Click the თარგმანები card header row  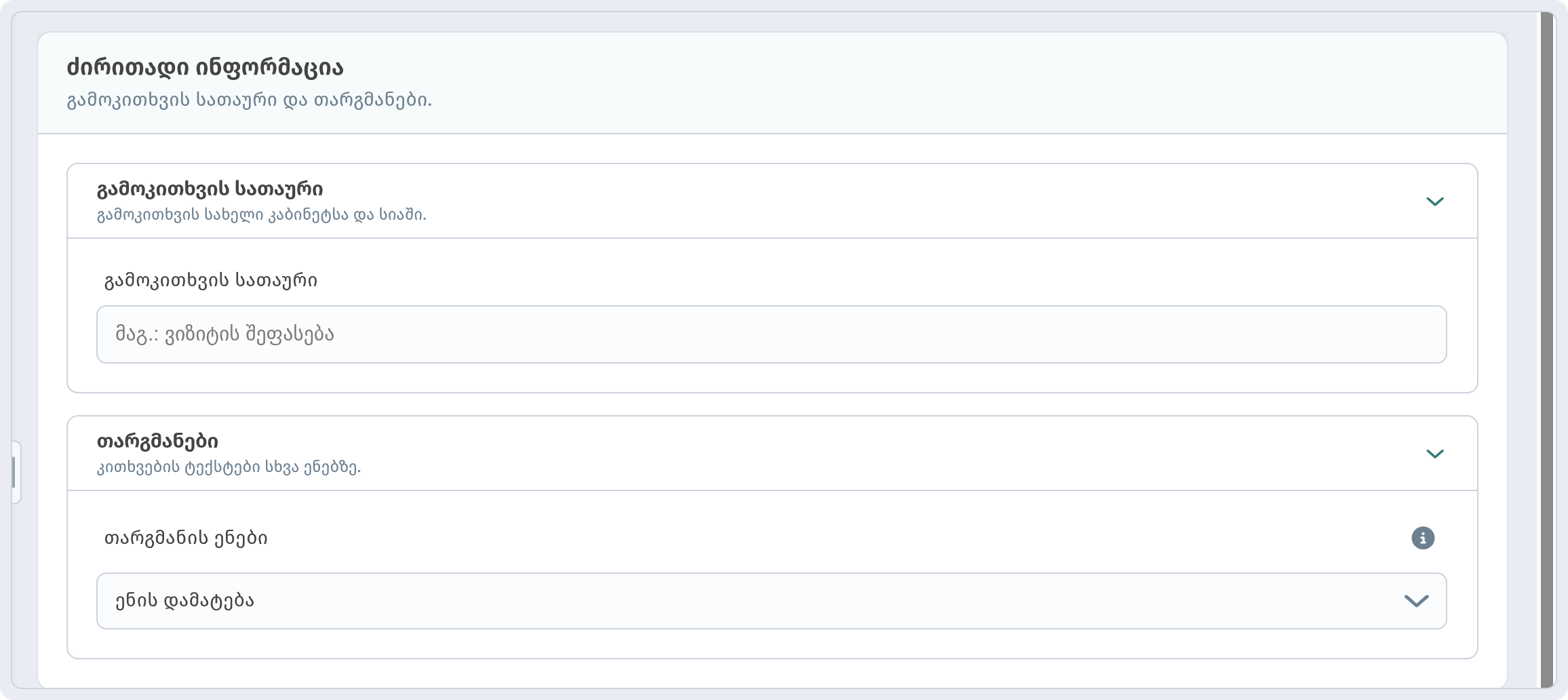click(772, 454)
